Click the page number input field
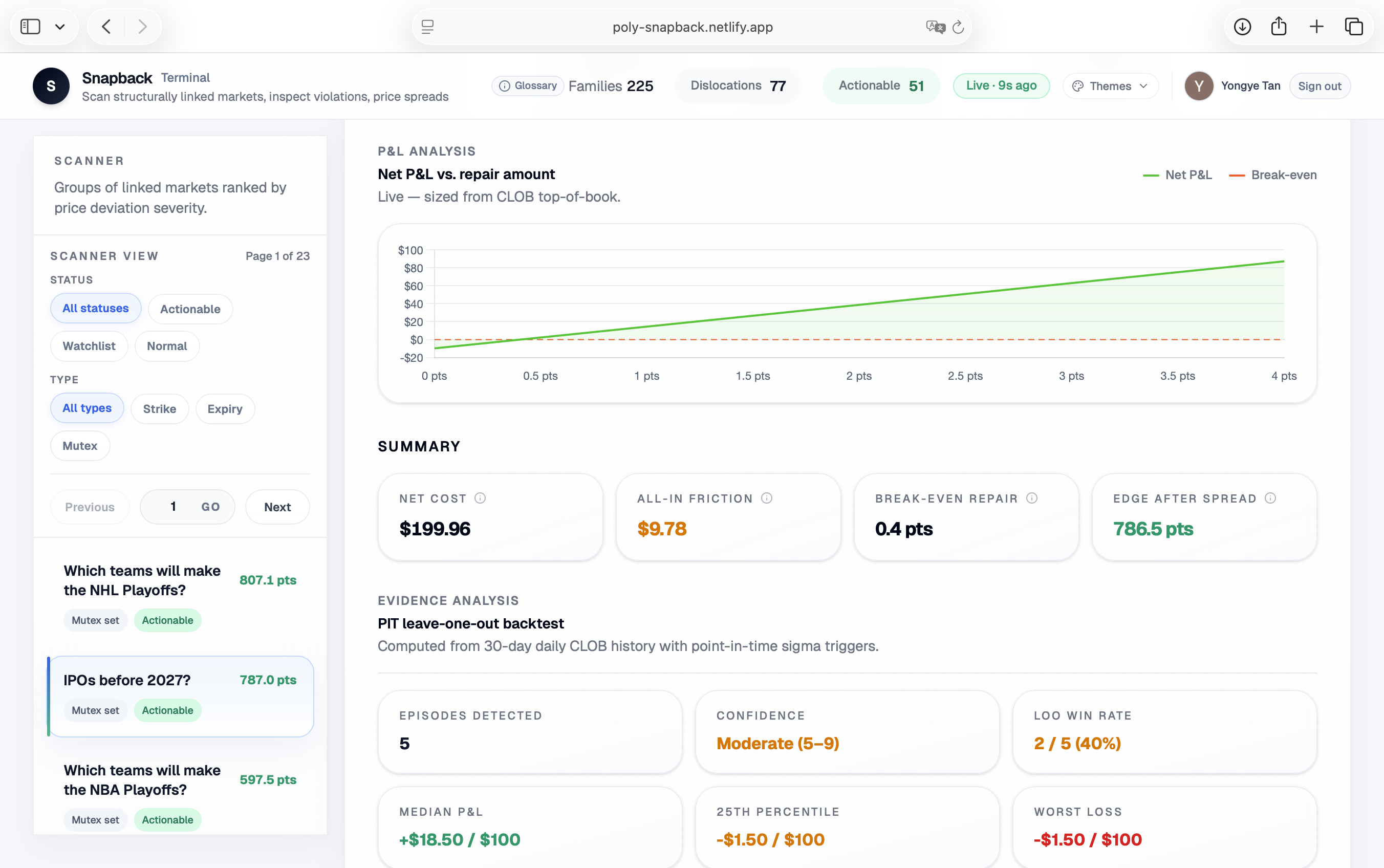The width and height of the screenshot is (1384, 868). point(173,507)
